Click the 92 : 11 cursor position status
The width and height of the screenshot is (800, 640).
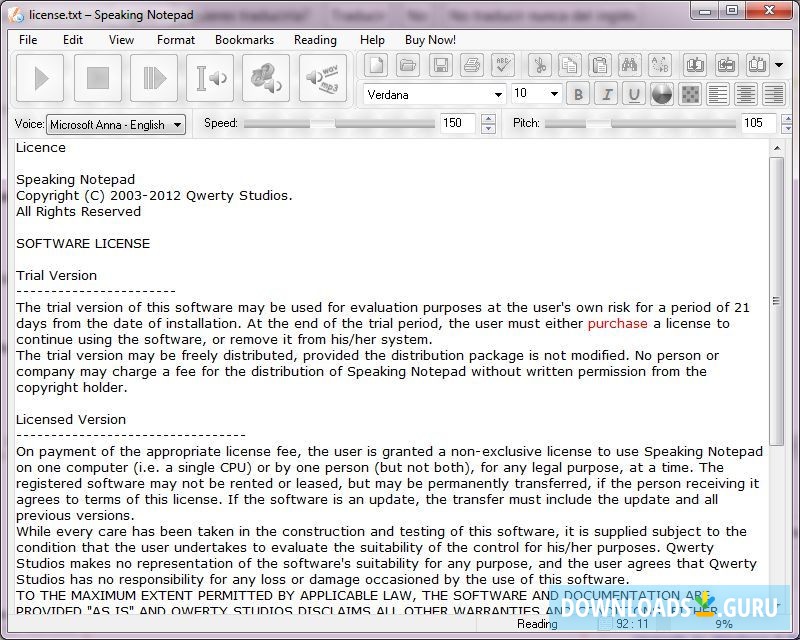[632, 624]
